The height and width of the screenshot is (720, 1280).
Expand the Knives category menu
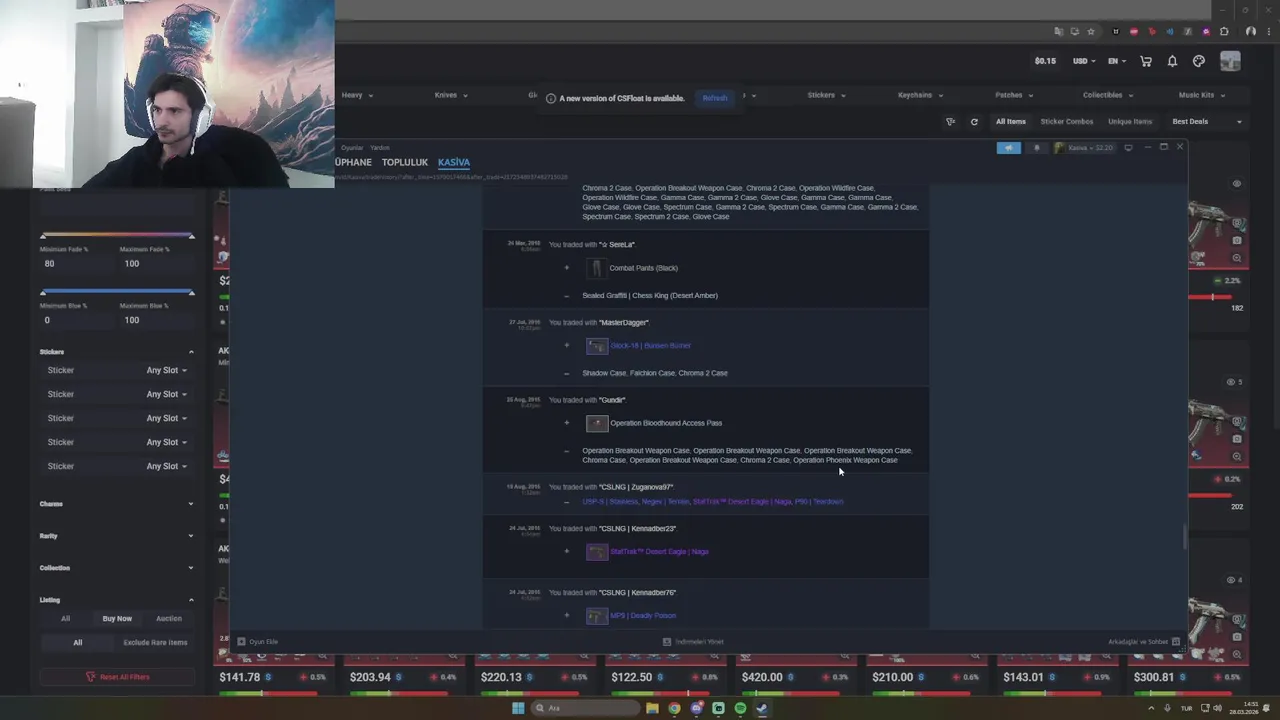451,95
